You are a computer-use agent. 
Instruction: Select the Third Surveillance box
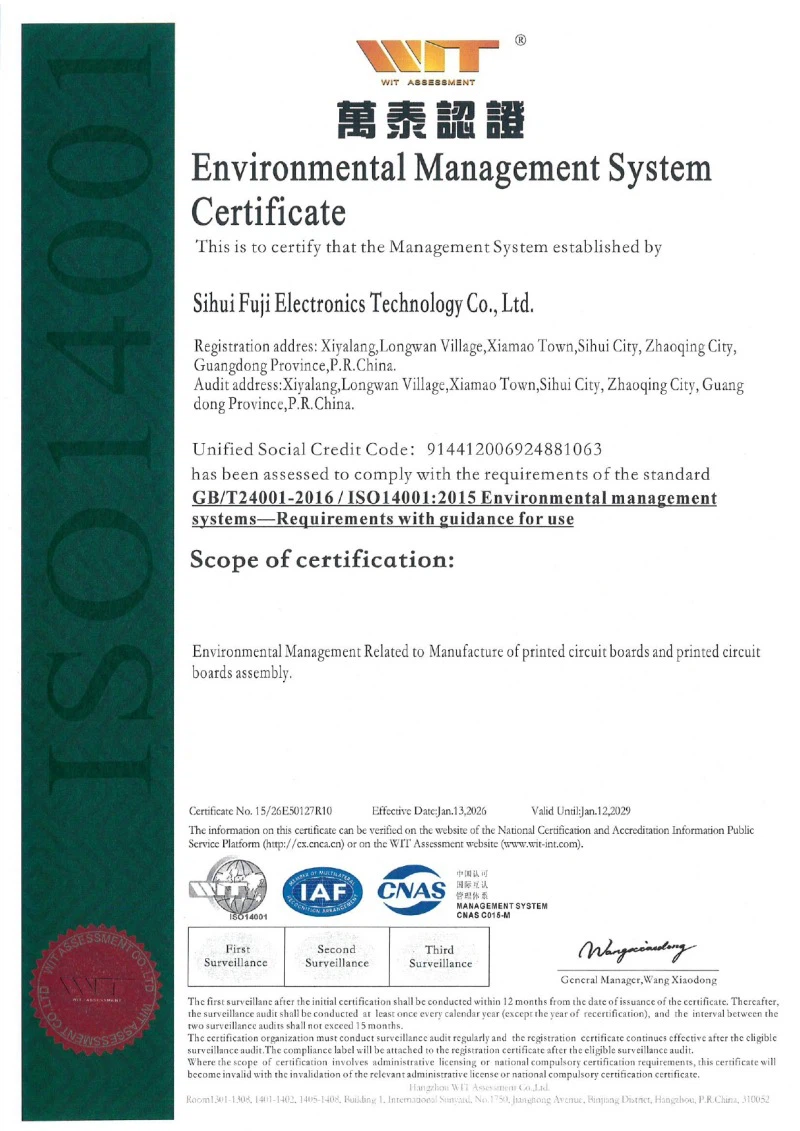pyautogui.click(x=439, y=956)
